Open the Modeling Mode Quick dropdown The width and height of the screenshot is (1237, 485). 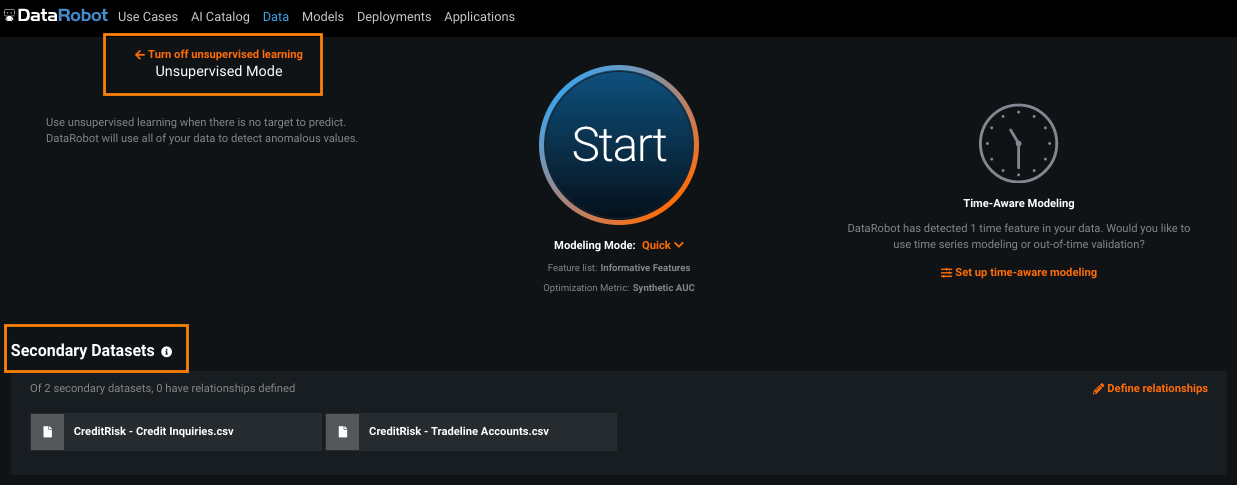point(663,245)
